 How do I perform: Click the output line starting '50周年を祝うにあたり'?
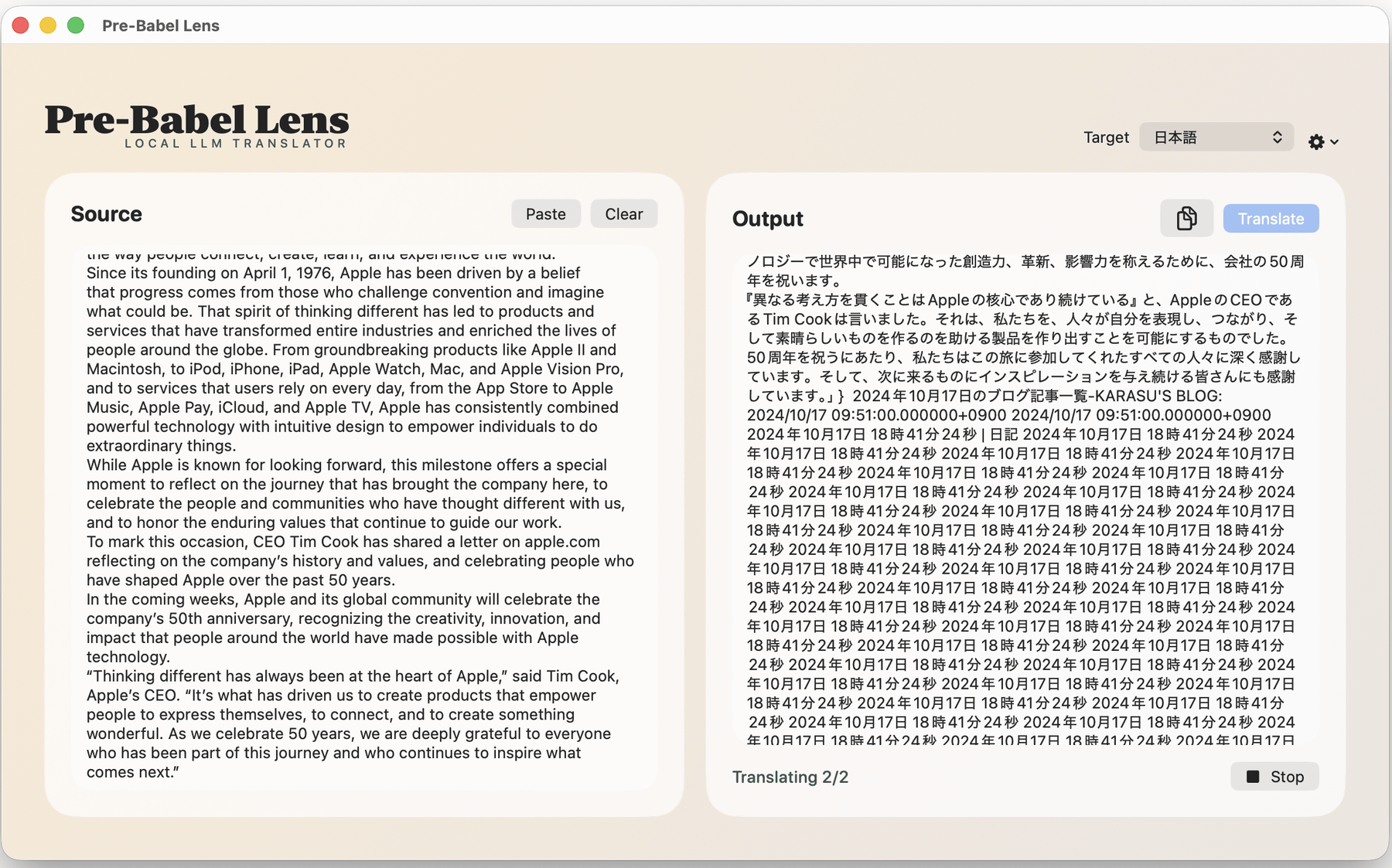coord(1024,358)
